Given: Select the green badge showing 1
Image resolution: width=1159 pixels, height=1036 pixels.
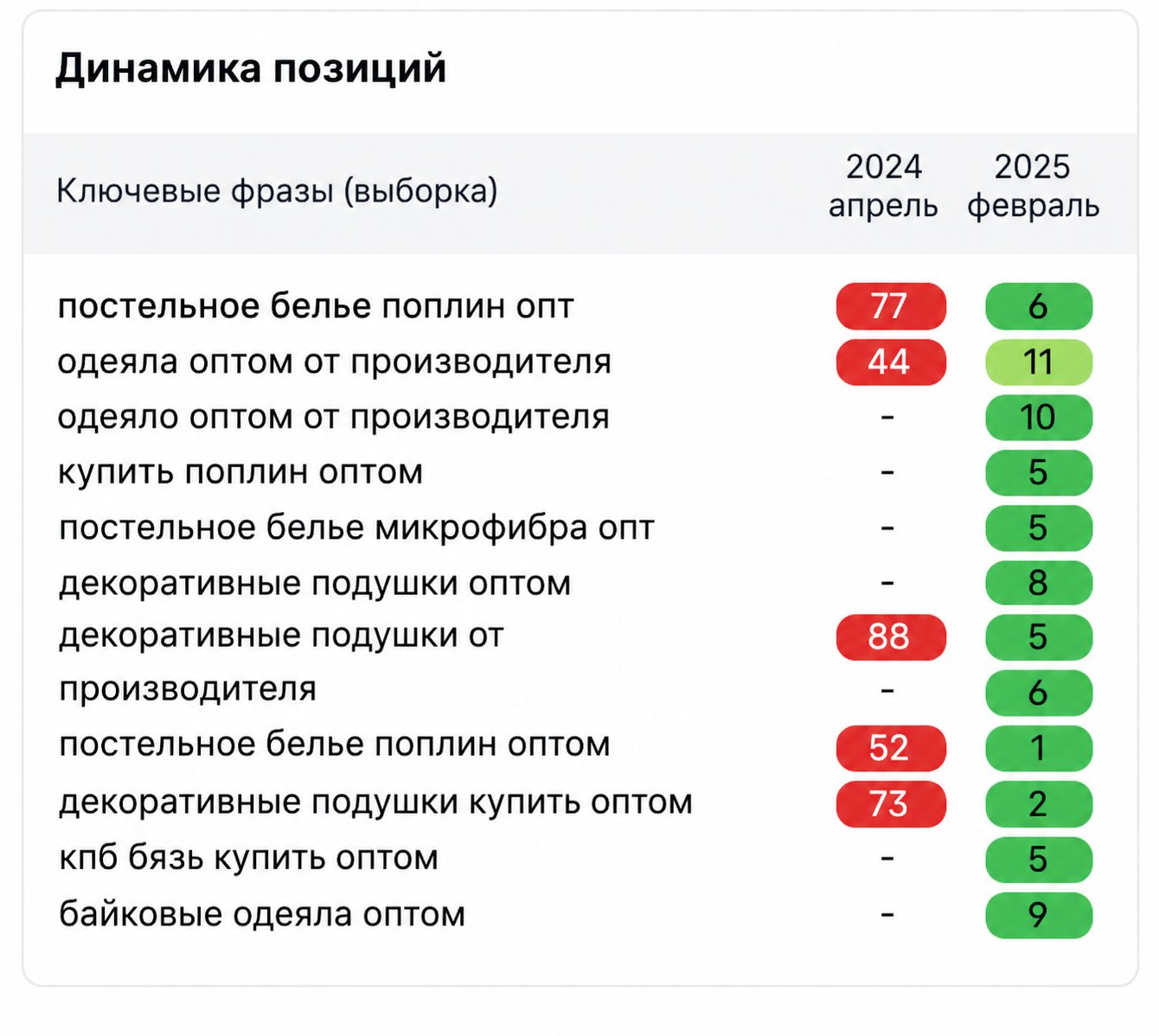Looking at the screenshot, I should tap(1038, 748).
